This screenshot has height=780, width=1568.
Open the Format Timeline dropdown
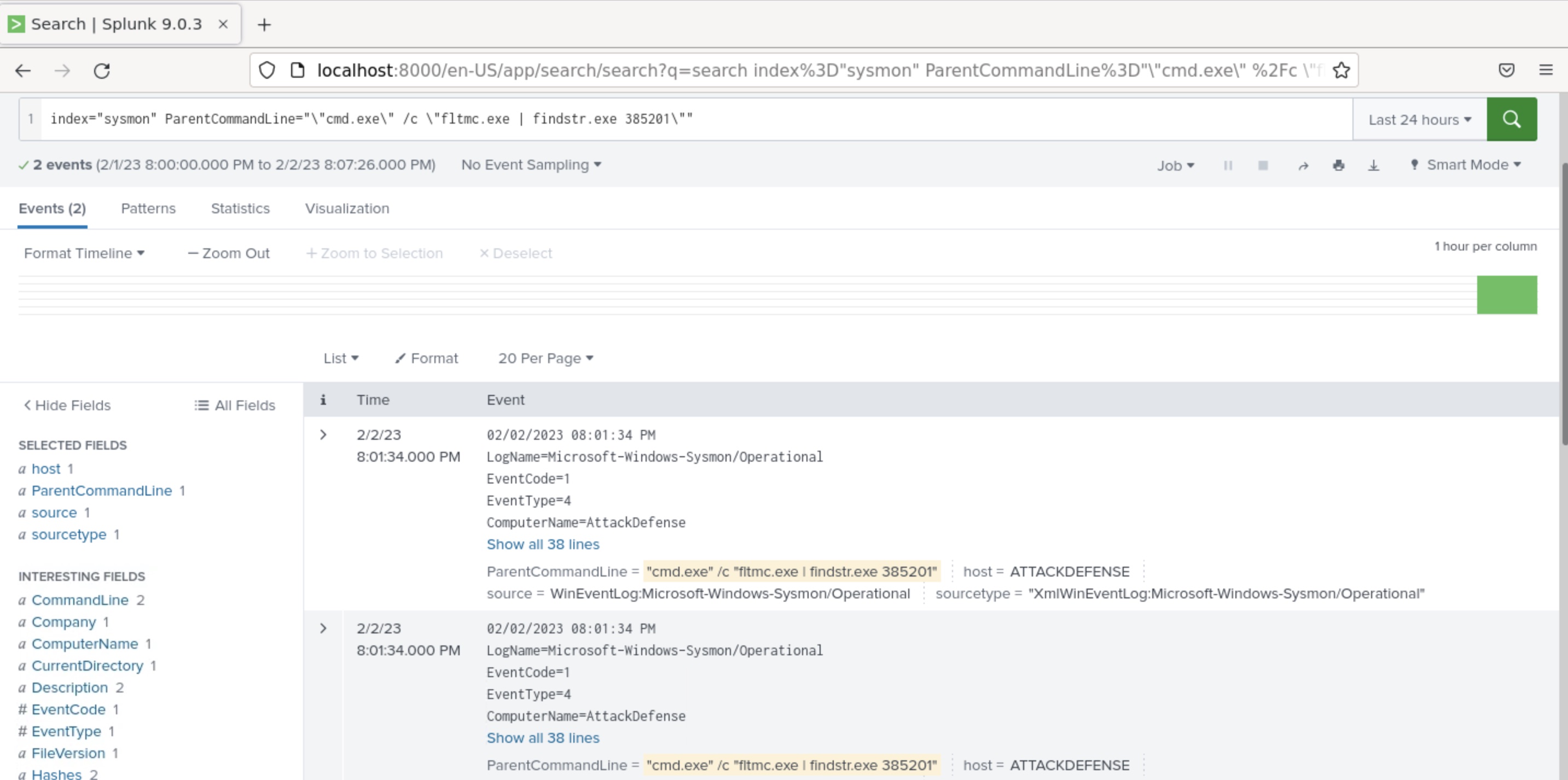(x=84, y=253)
